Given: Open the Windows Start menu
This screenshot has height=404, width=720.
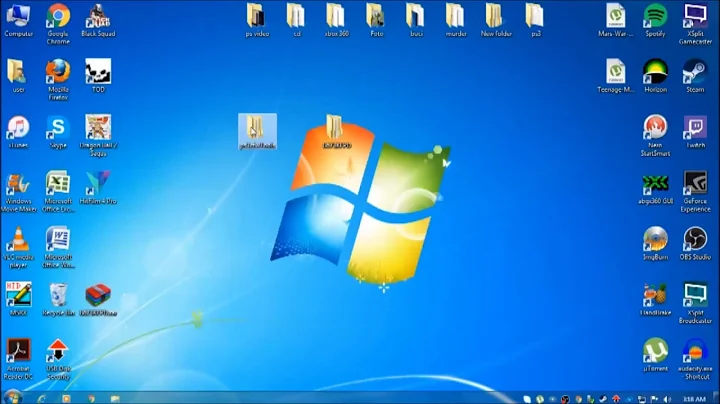Looking at the screenshot, I should [12, 398].
